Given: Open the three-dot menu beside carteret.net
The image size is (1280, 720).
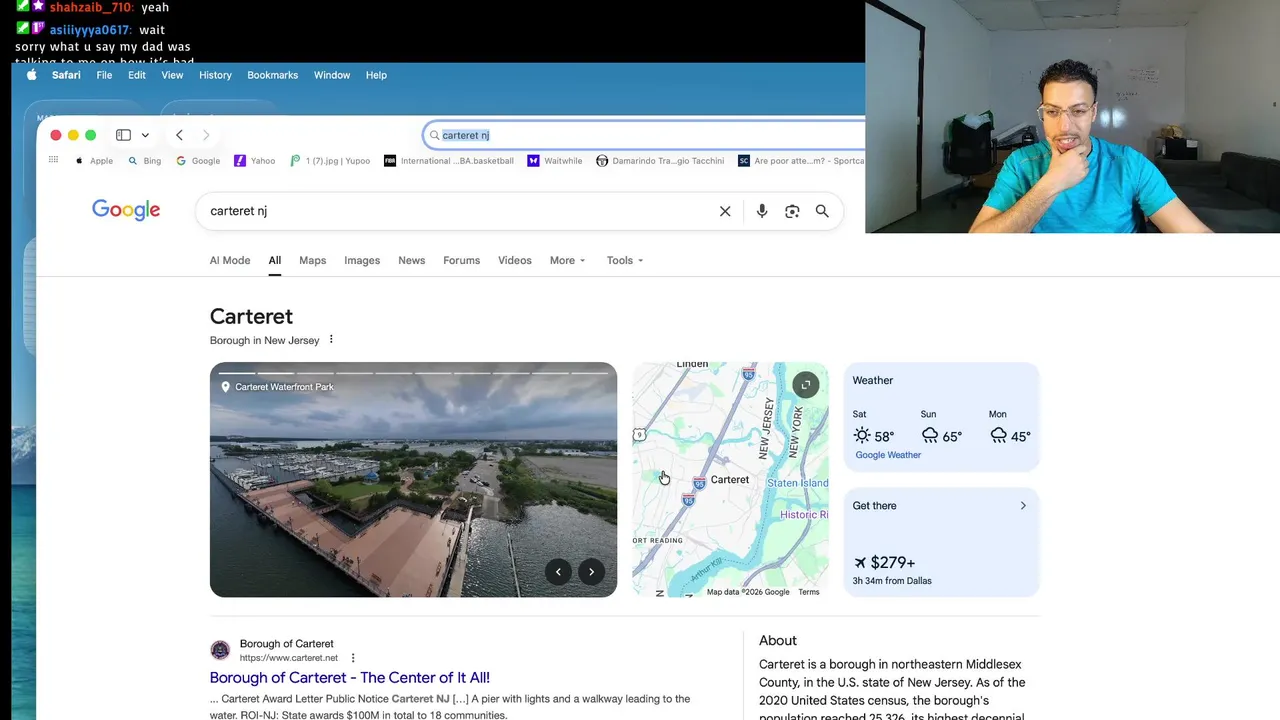Looking at the screenshot, I should [x=351, y=658].
